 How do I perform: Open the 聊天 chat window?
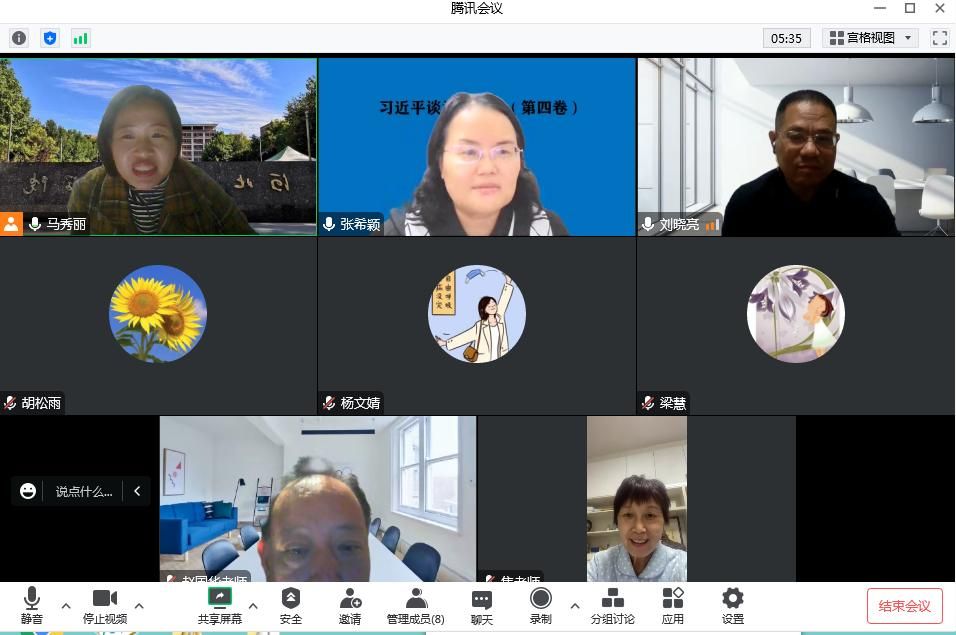coord(482,605)
